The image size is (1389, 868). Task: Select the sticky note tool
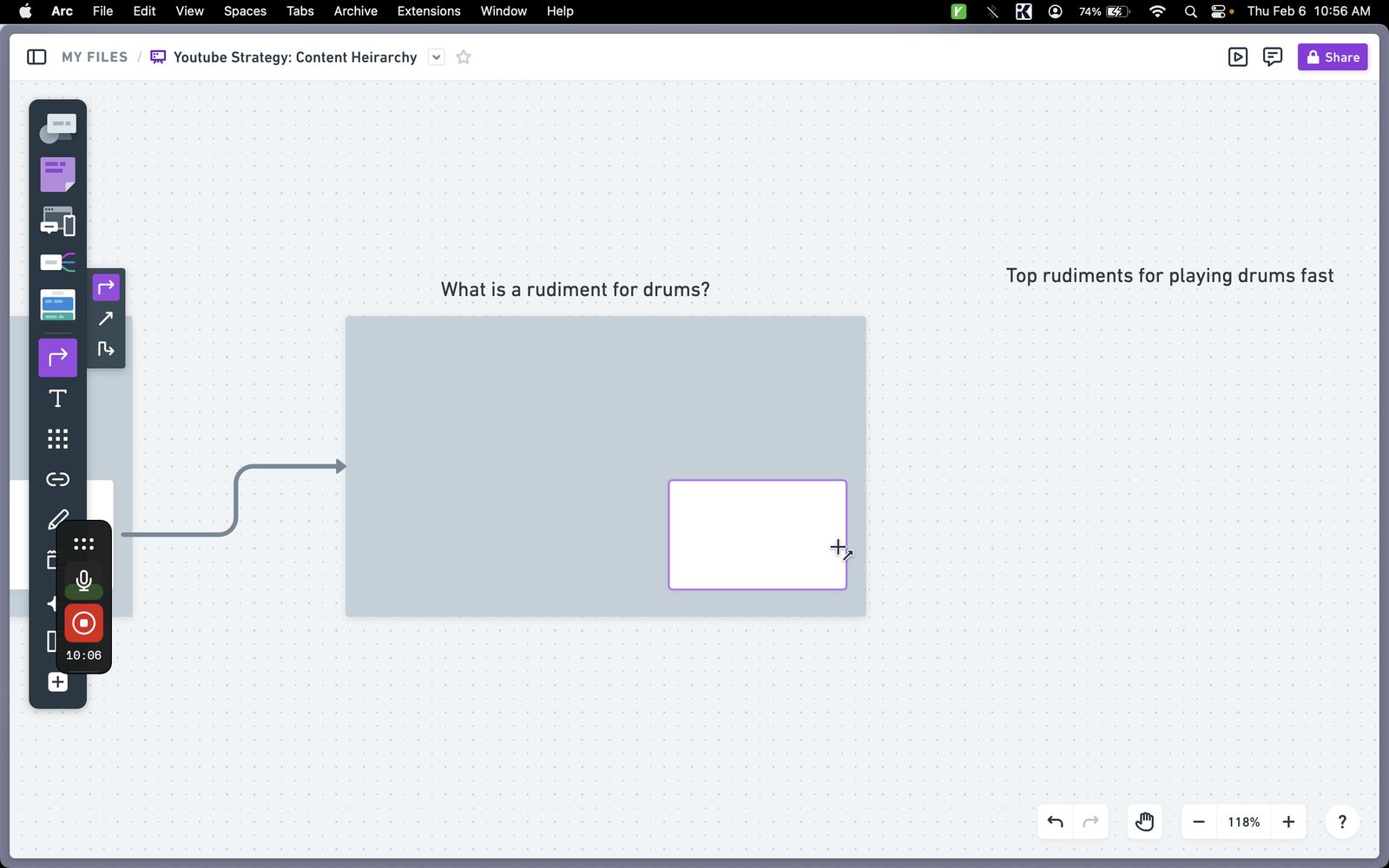point(57,174)
